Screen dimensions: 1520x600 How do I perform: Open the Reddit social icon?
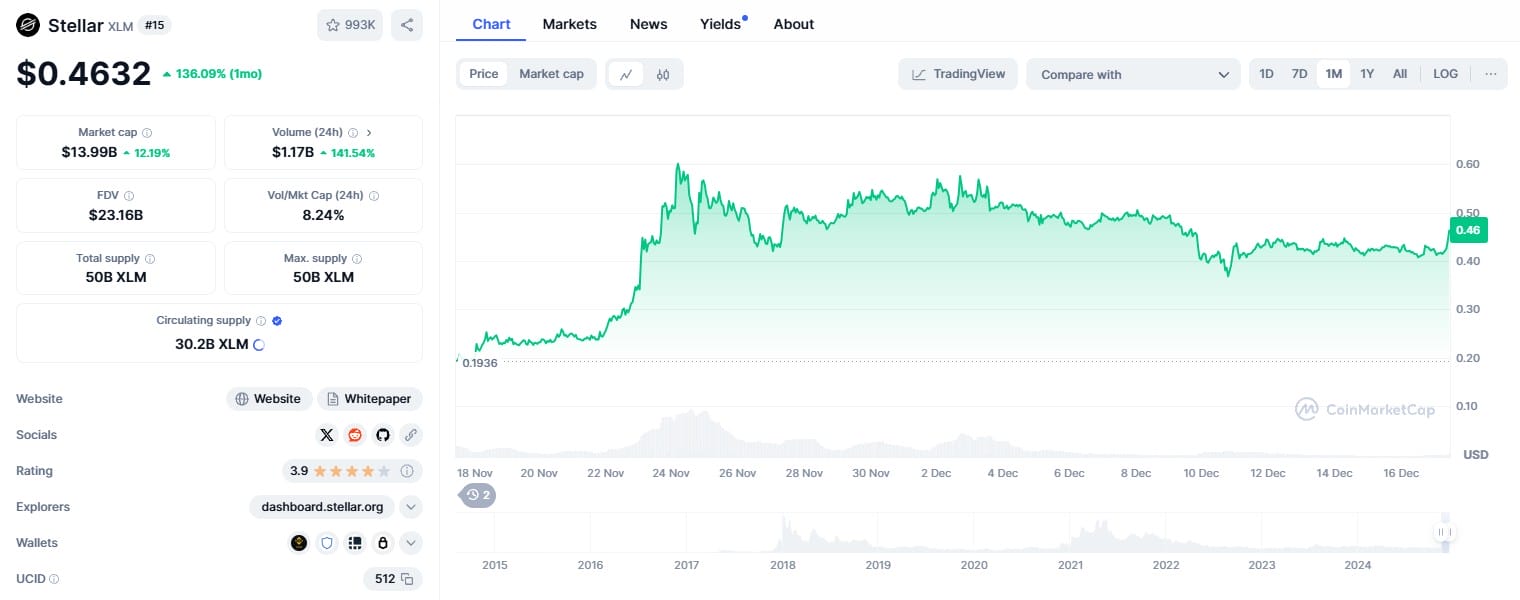(x=355, y=435)
